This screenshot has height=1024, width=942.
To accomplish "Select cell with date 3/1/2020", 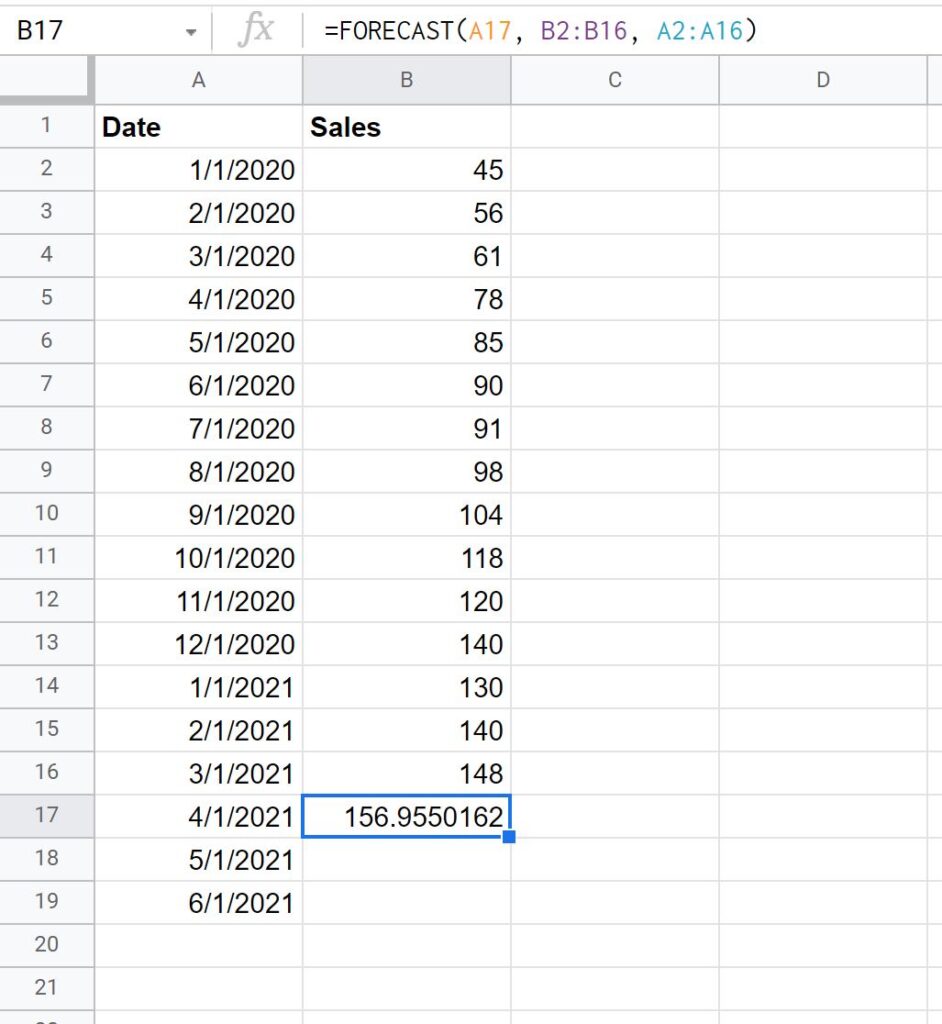I will 199,256.
